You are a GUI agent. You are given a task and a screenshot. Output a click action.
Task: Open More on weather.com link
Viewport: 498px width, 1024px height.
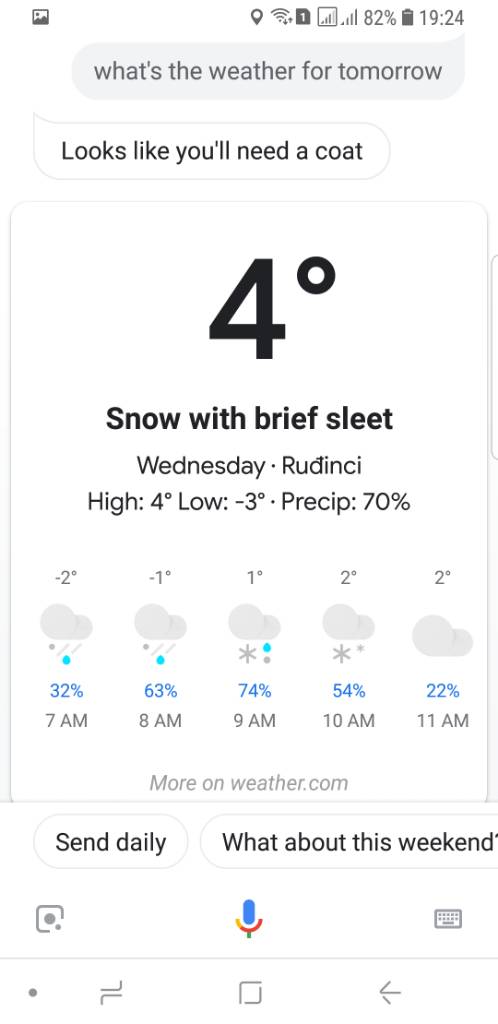tap(249, 782)
